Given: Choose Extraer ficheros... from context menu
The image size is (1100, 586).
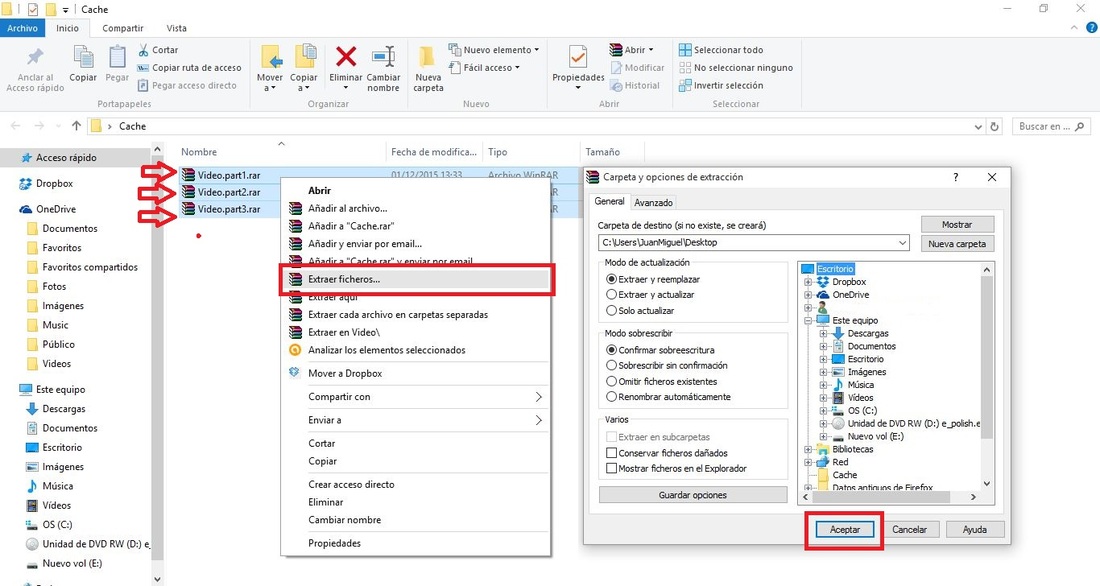Looking at the screenshot, I should tap(417, 279).
